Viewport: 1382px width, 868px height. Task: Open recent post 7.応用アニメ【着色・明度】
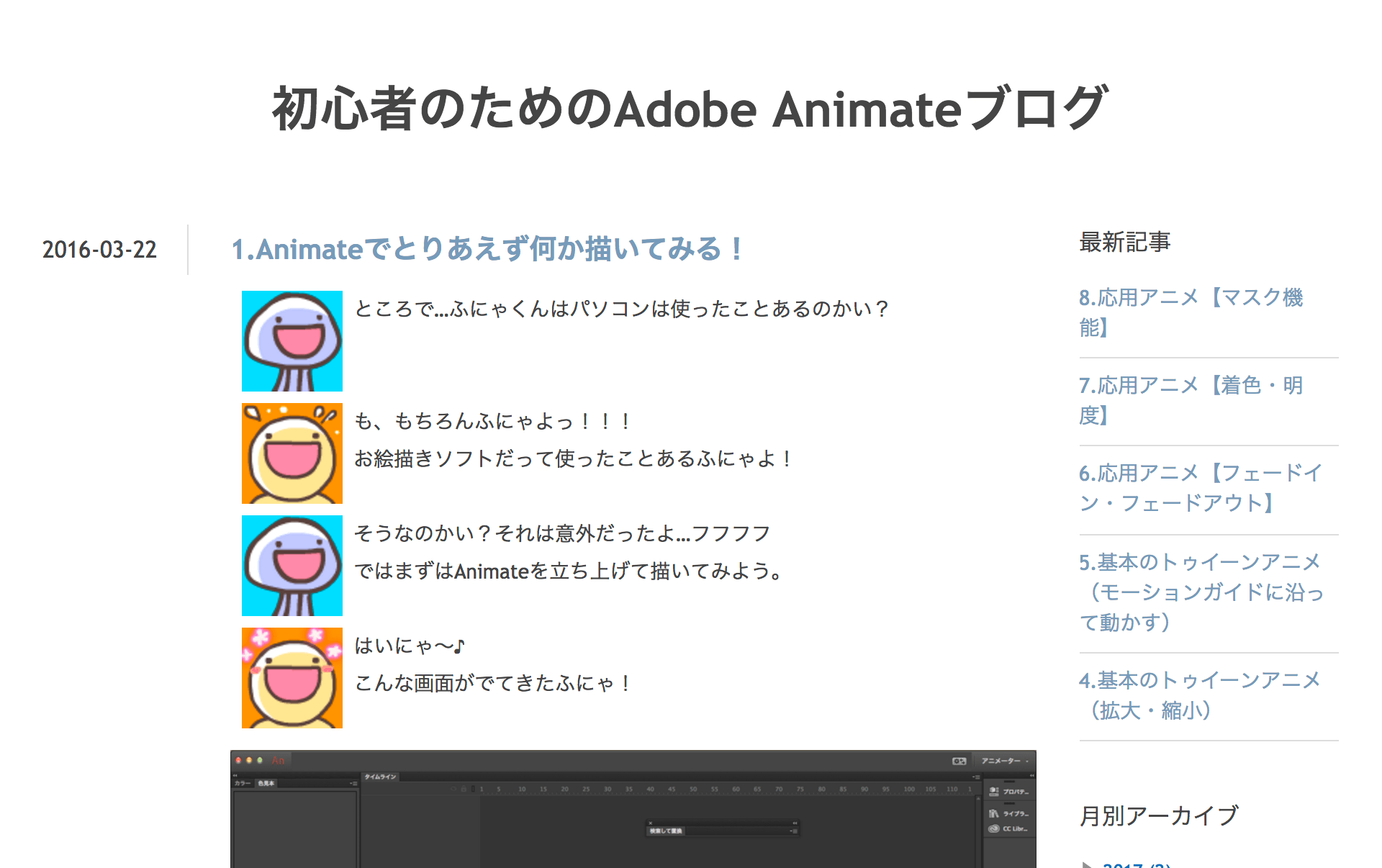click(1191, 400)
